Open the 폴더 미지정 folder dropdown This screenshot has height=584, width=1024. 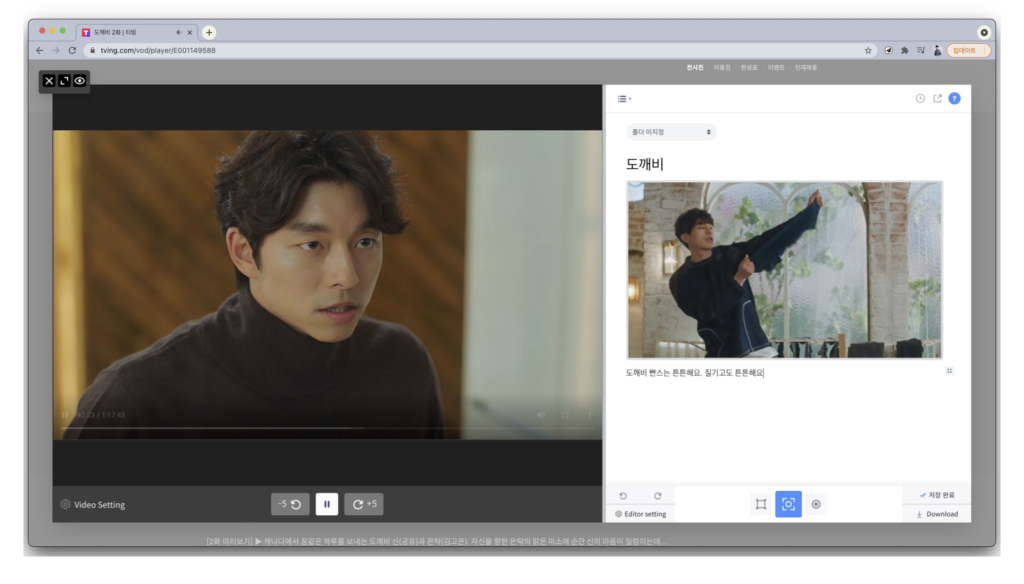click(671, 132)
